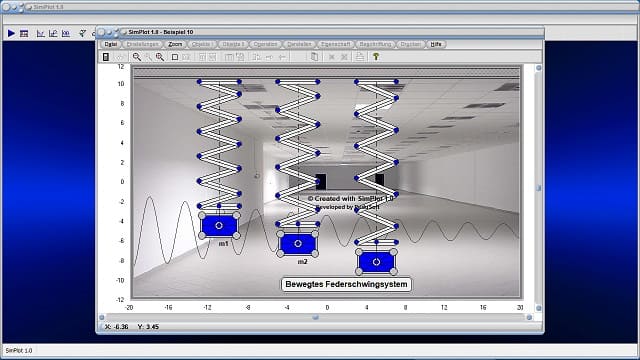Image resolution: width=640 pixels, height=360 pixels.
Task: Click the SimPlot 1.0 status bar text
Action: coord(19,351)
